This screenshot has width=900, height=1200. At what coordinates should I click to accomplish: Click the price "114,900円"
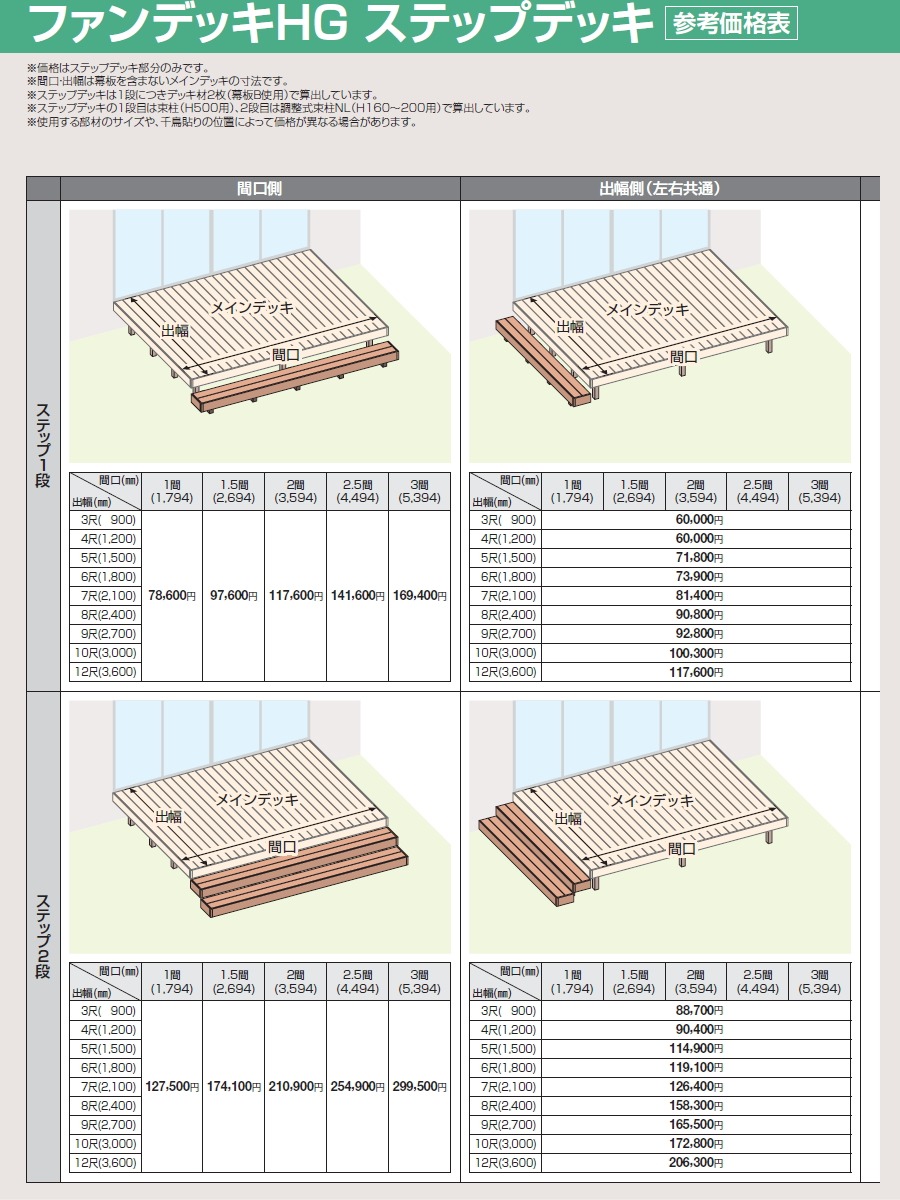click(695, 1049)
